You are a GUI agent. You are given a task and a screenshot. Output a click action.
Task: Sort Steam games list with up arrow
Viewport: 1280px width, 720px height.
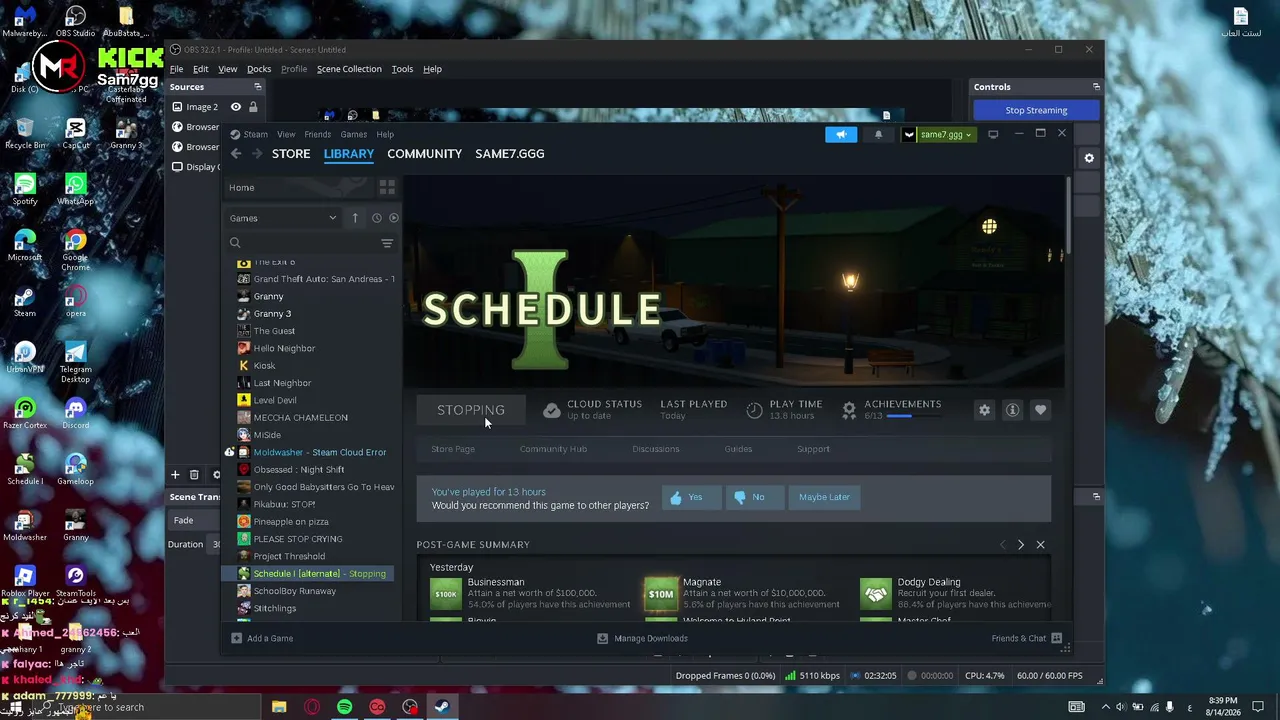355,218
